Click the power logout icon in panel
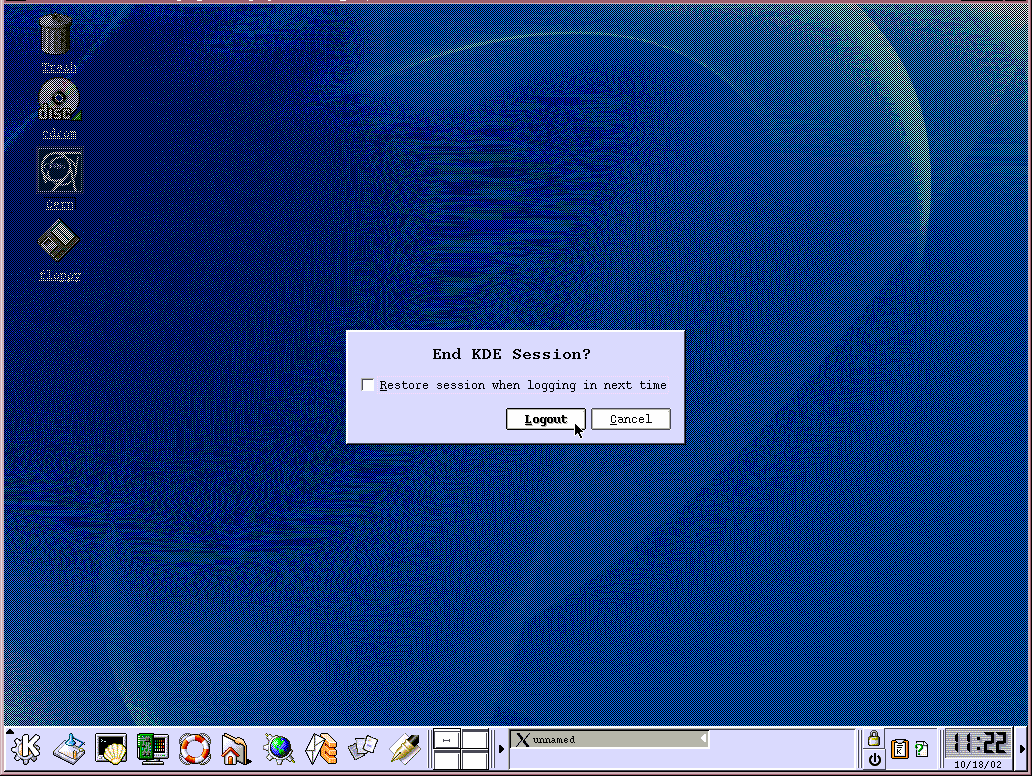Image resolution: width=1032 pixels, height=776 pixels. tap(873, 760)
